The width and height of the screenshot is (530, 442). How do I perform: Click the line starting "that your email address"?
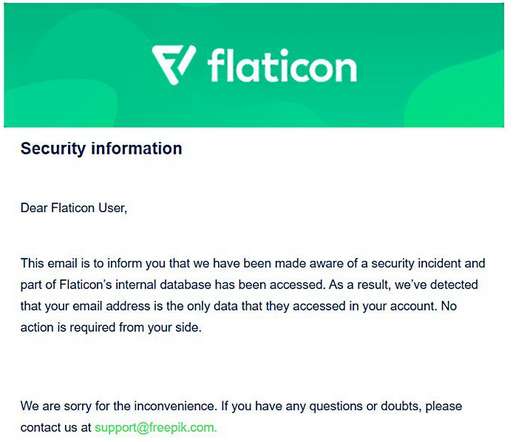239,306
